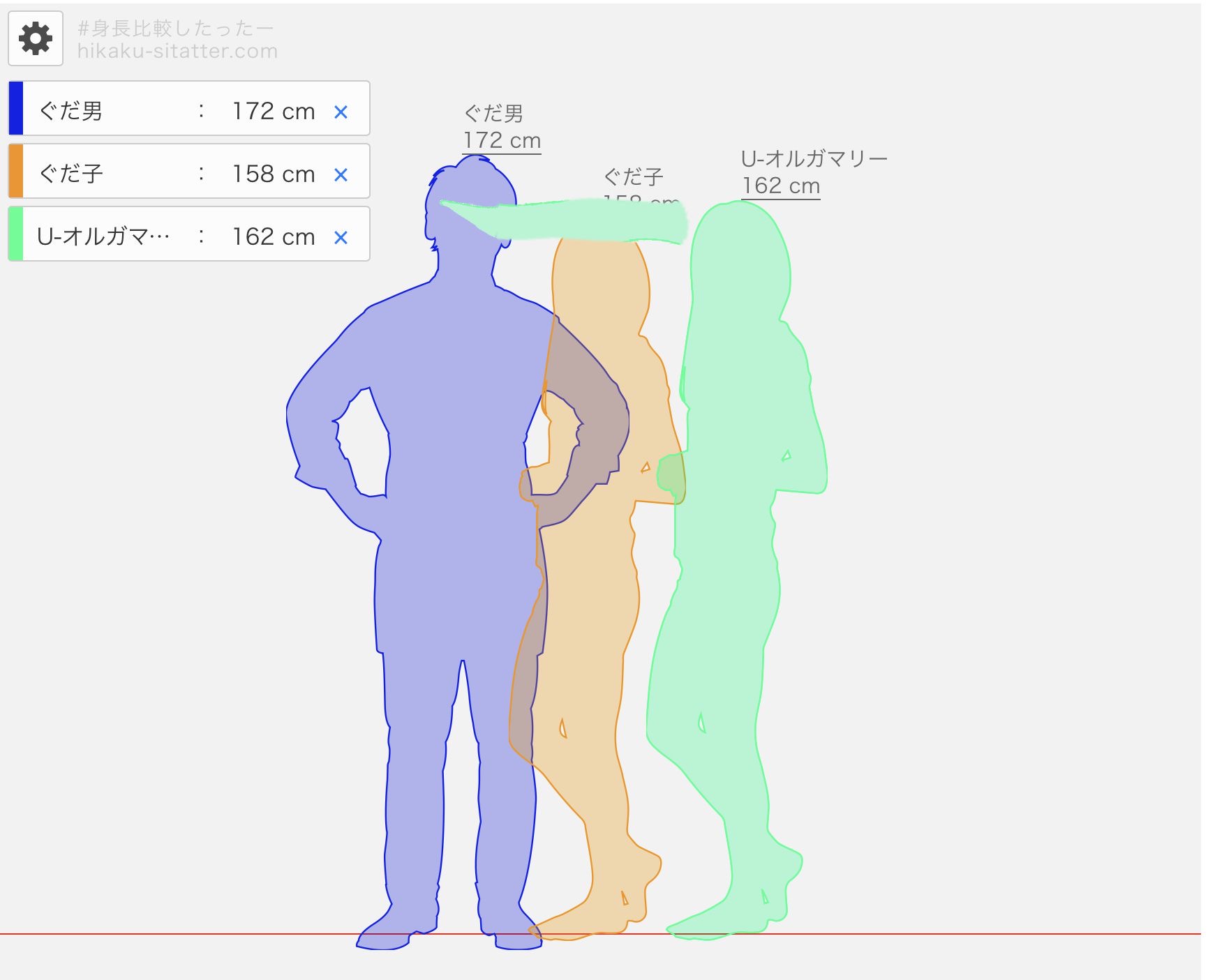Select the ぐだ子 name in the list
1208x980 pixels.
71,174
